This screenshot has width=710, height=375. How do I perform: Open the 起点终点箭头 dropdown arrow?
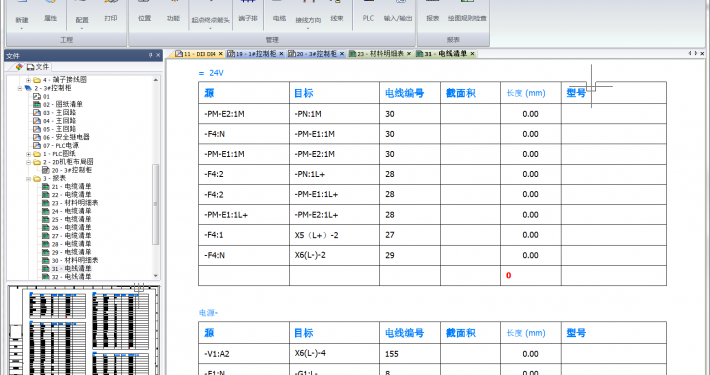[211, 29]
